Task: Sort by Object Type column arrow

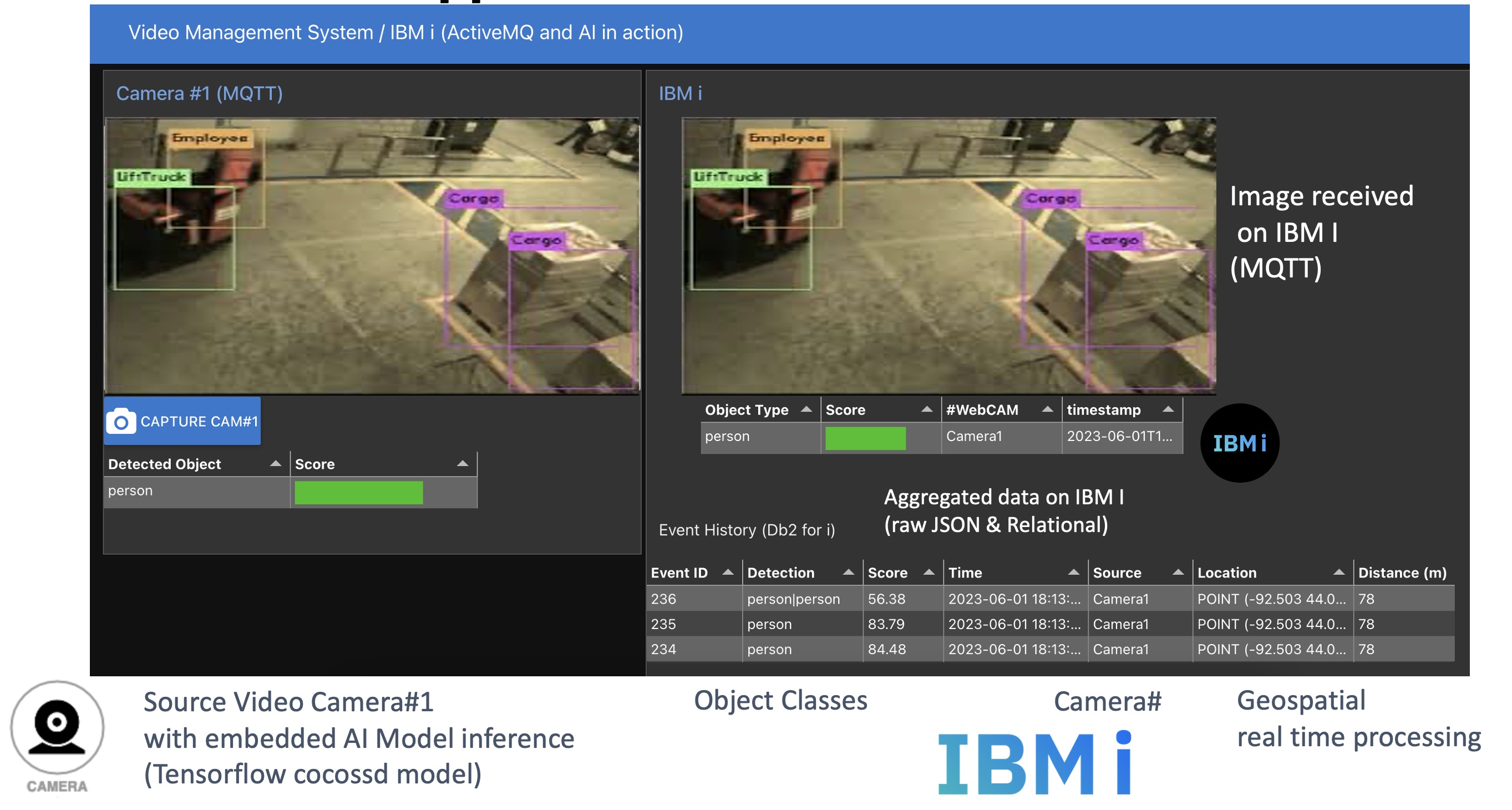Action: click(806, 409)
